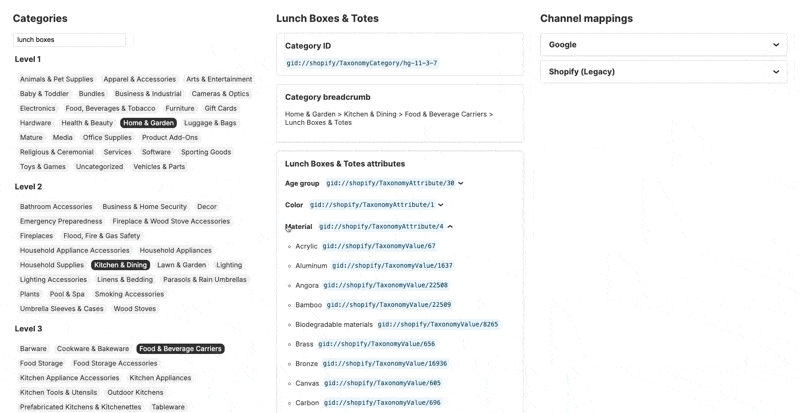Choose the Animals & Pet Supplies category
800x413 pixels.
56,79
